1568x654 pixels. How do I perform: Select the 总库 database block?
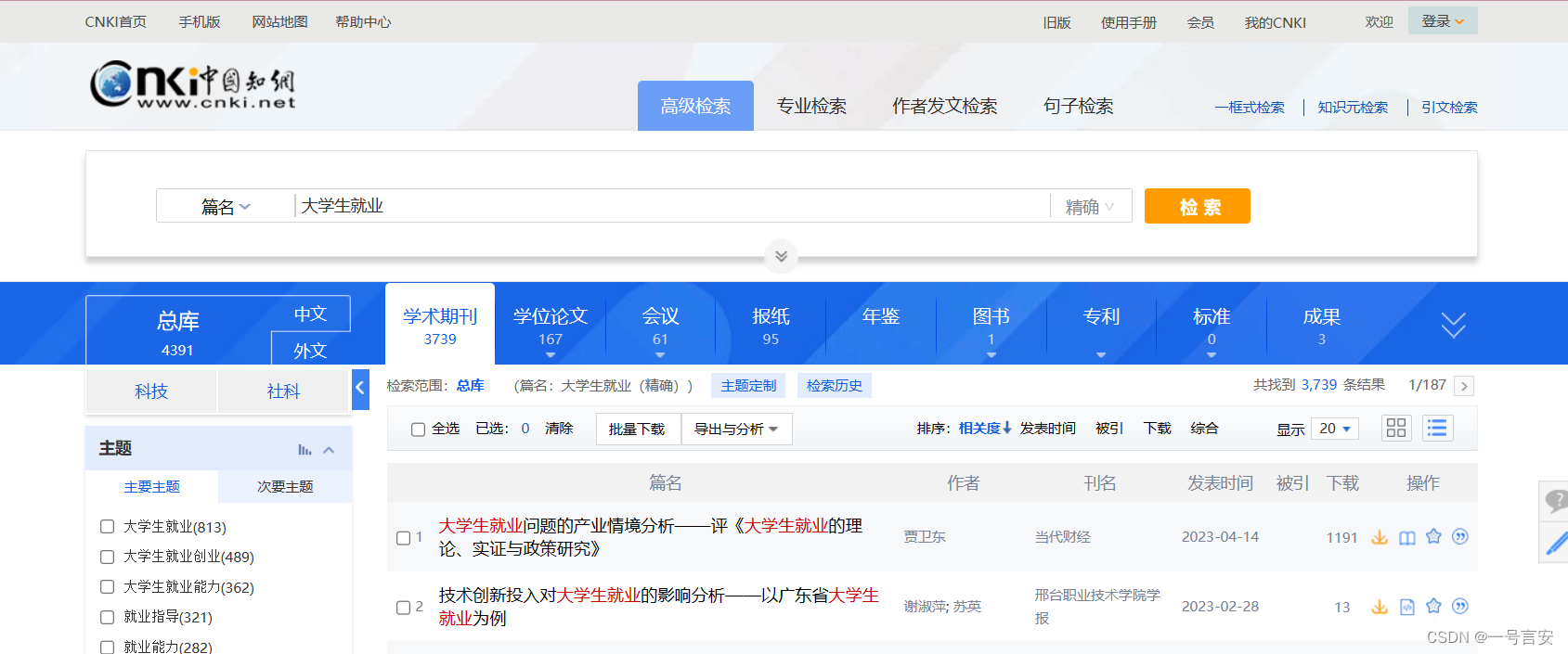178,332
